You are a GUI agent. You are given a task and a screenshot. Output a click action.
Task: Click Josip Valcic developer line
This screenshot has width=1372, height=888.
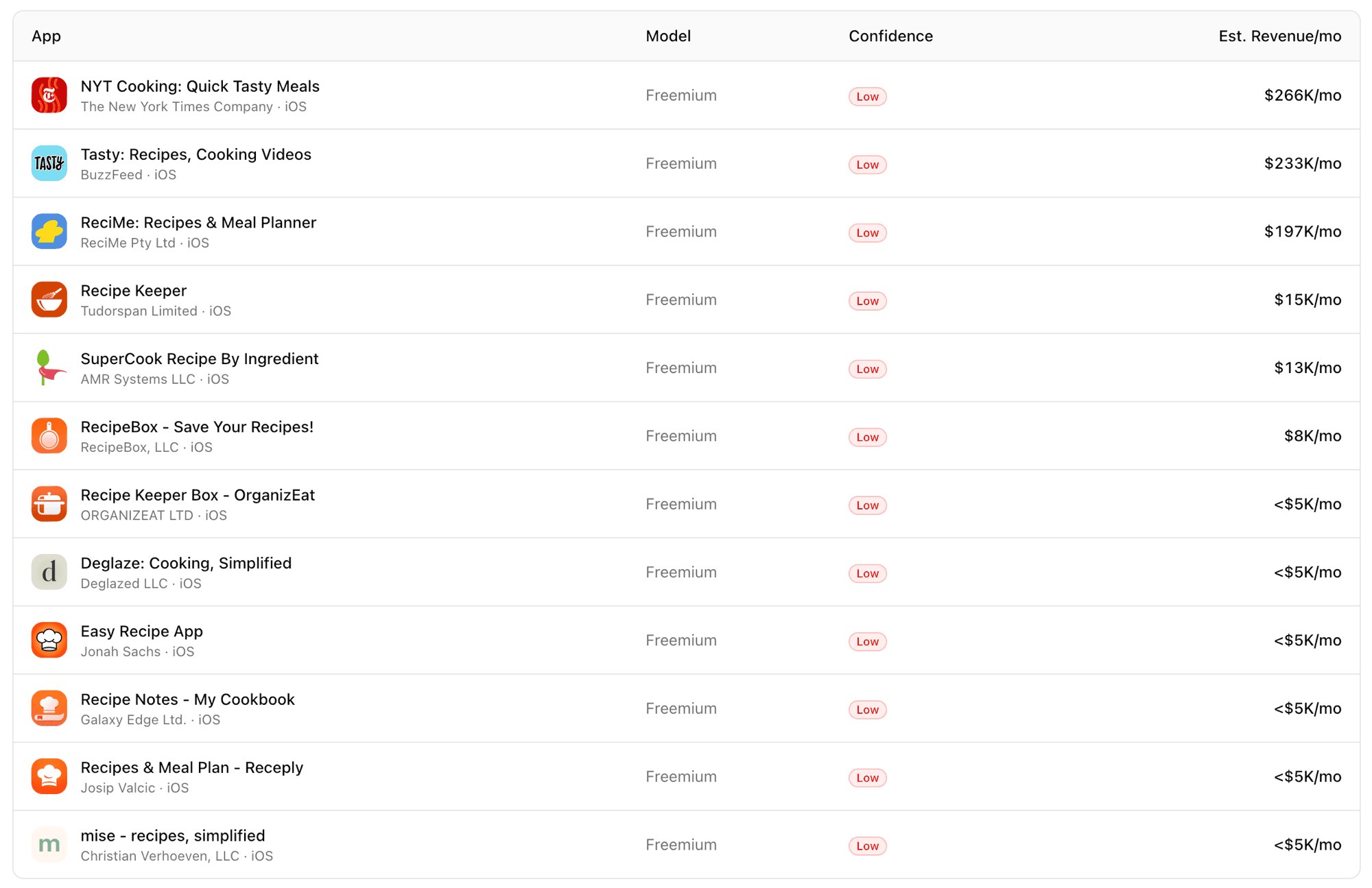[x=135, y=788]
